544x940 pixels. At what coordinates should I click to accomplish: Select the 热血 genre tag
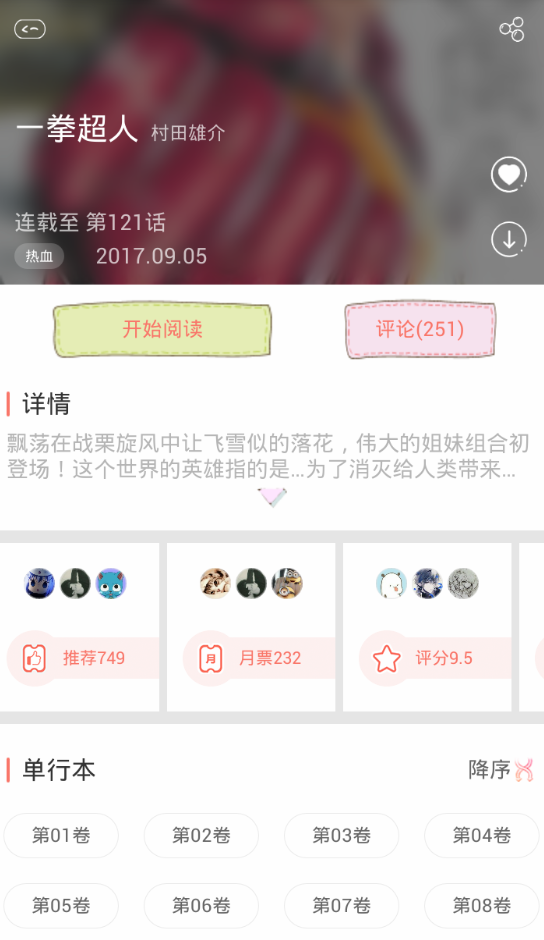pyautogui.click(x=39, y=257)
